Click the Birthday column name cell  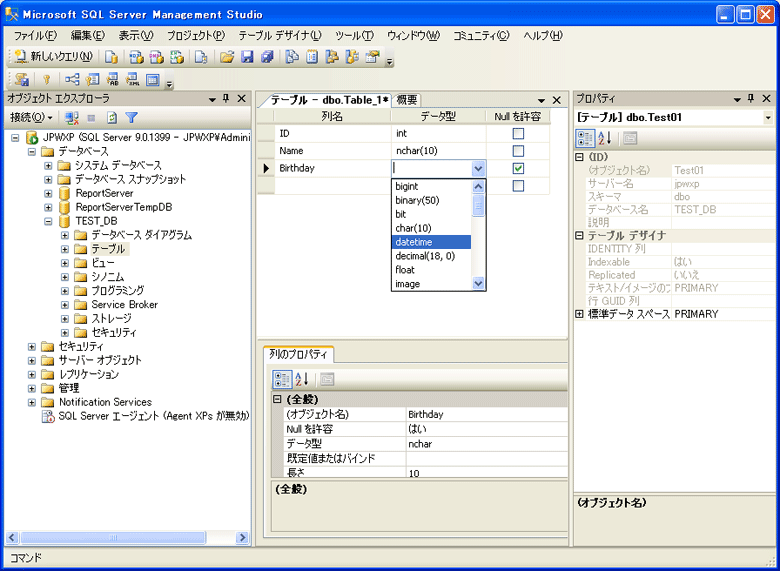[333, 168]
